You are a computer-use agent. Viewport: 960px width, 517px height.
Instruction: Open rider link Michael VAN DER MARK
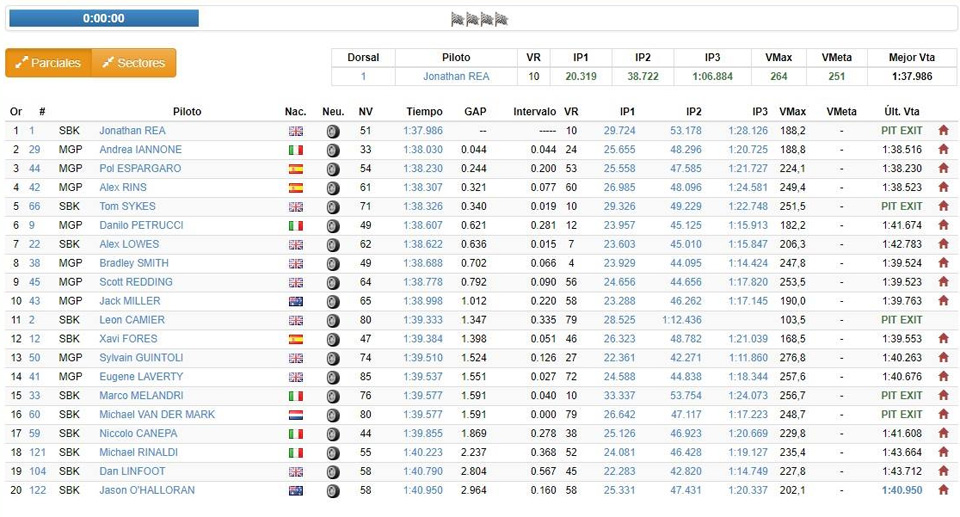tap(157, 415)
